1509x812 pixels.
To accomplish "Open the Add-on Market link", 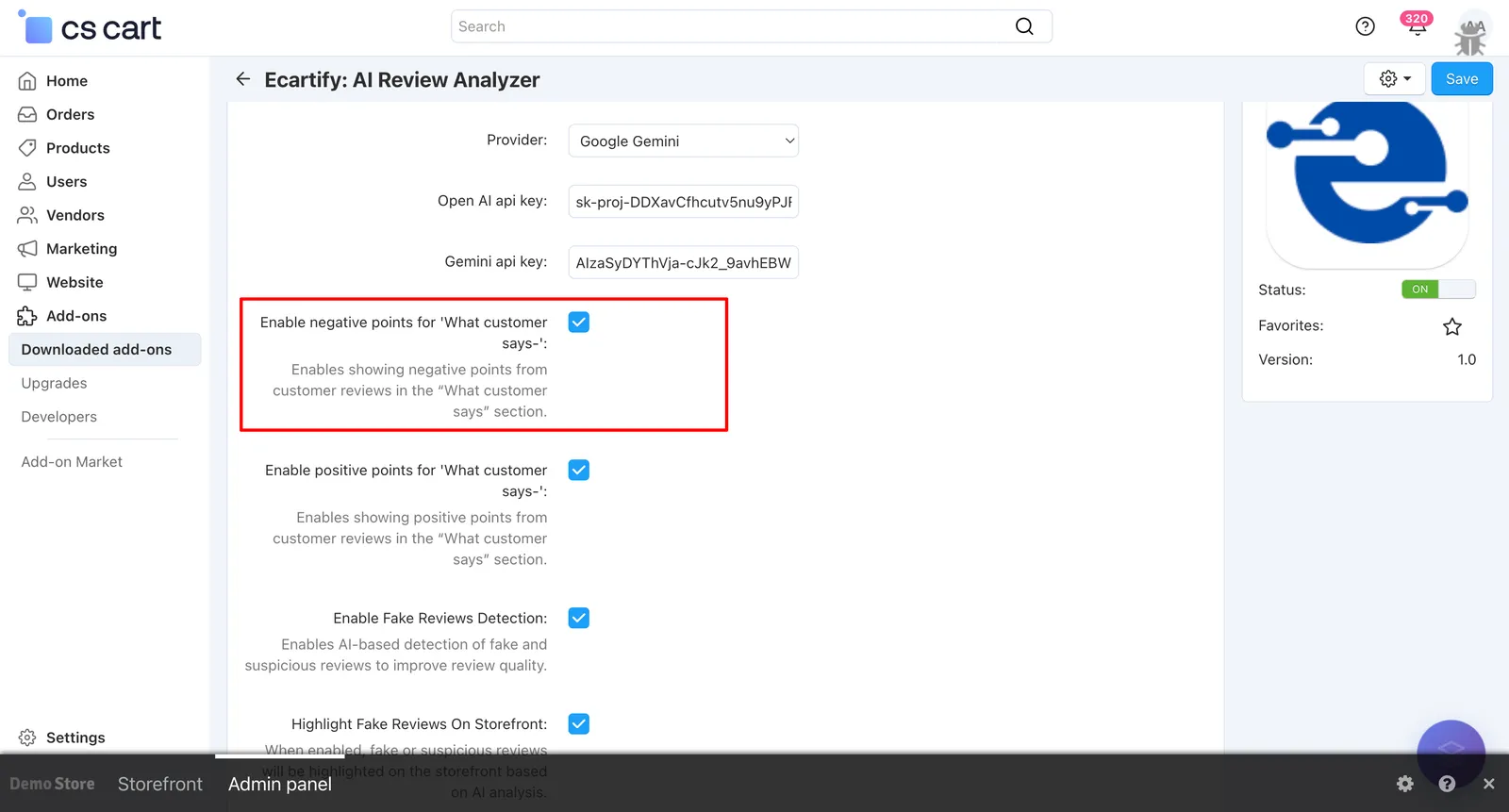I will tap(72, 462).
